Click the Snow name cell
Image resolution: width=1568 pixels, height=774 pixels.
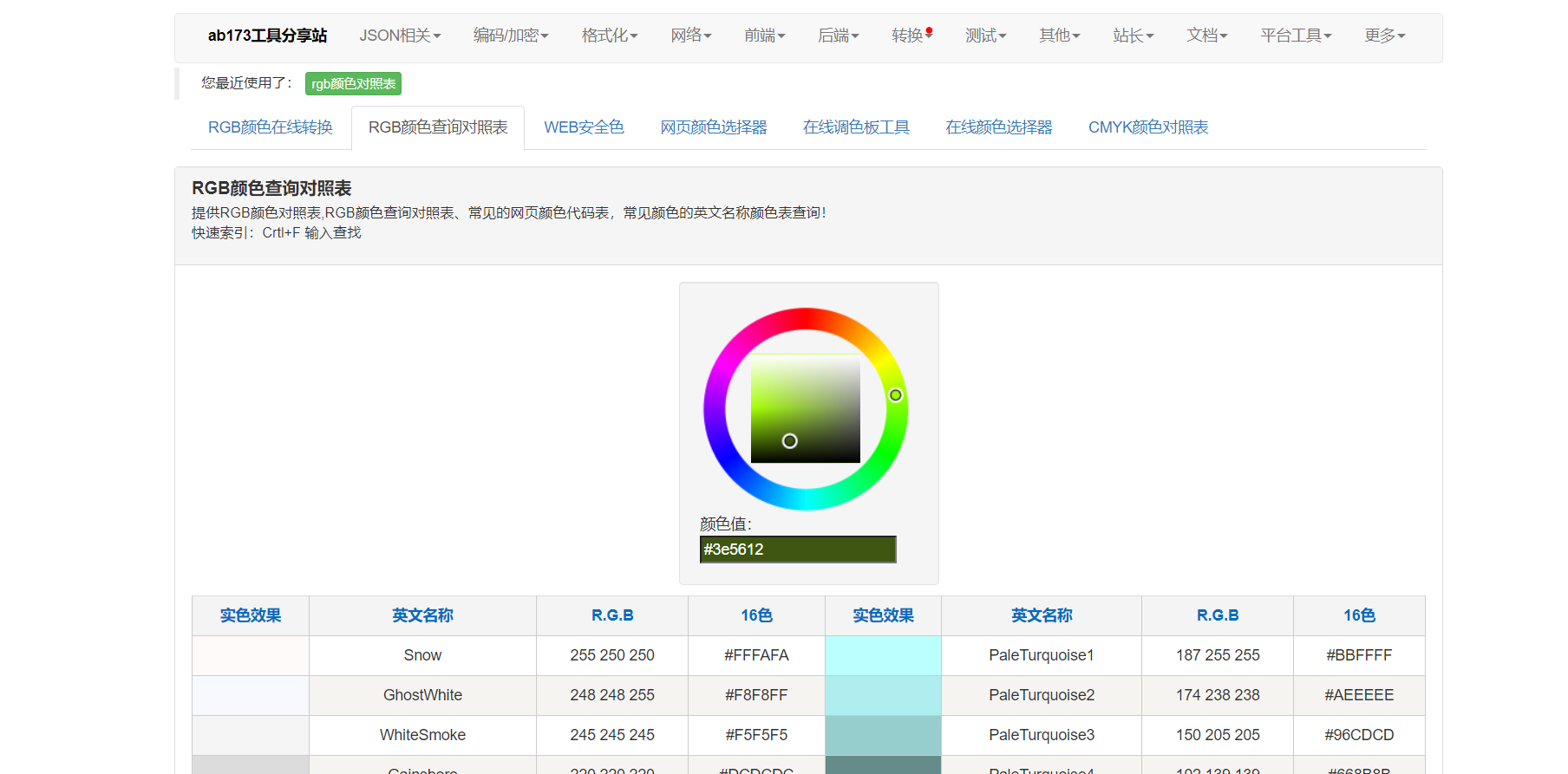pos(422,655)
